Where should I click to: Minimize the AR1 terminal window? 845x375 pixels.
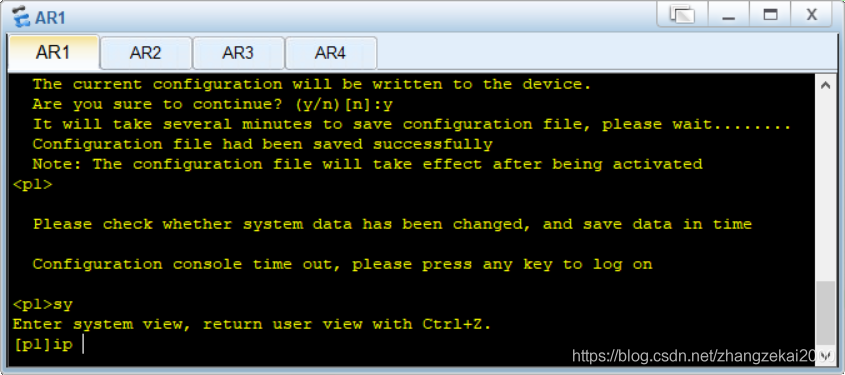[729, 15]
